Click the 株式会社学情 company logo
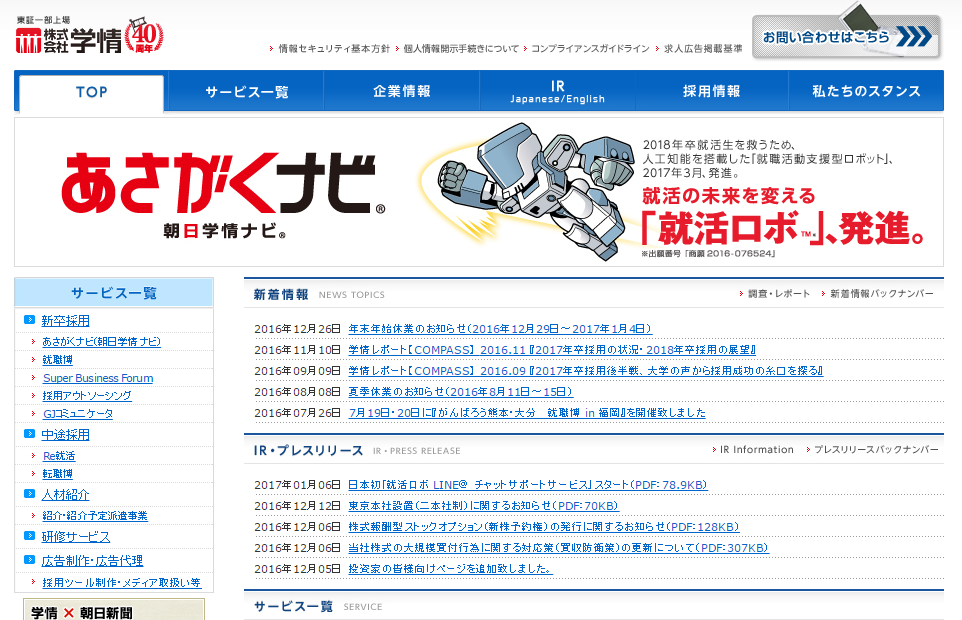This screenshot has width=962, height=620. point(68,40)
